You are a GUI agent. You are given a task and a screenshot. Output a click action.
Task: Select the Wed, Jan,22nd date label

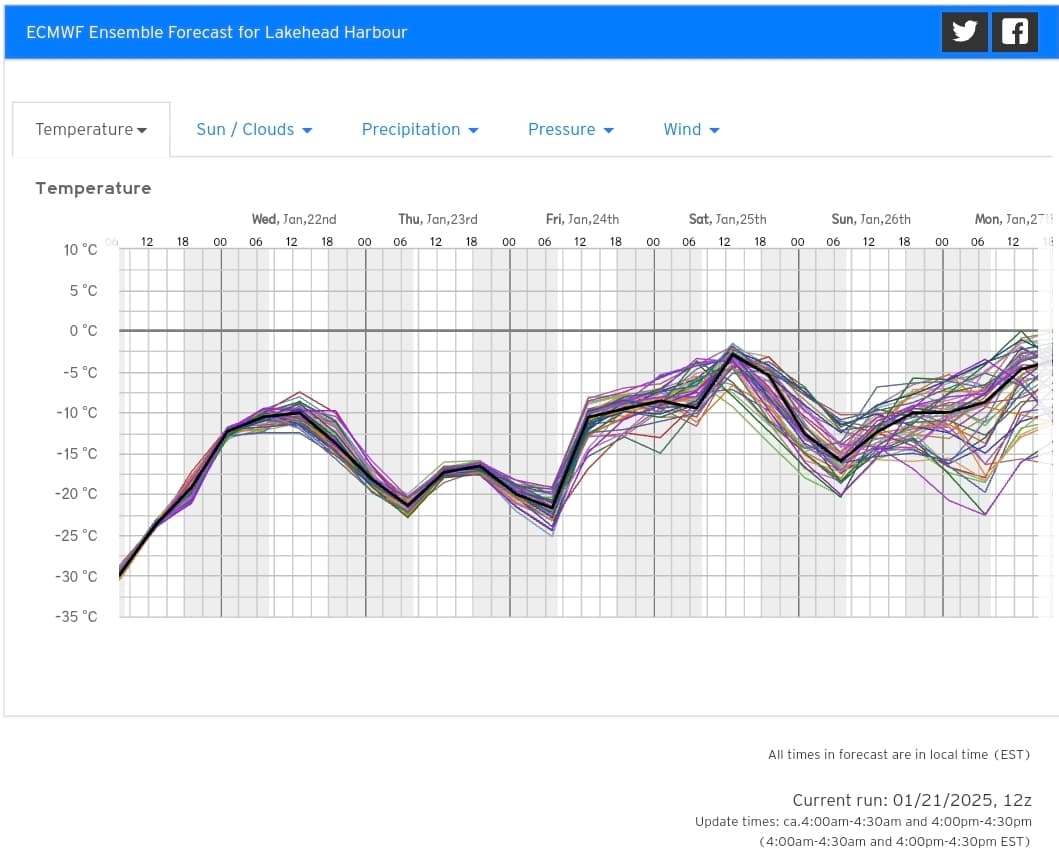pos(294,219)
